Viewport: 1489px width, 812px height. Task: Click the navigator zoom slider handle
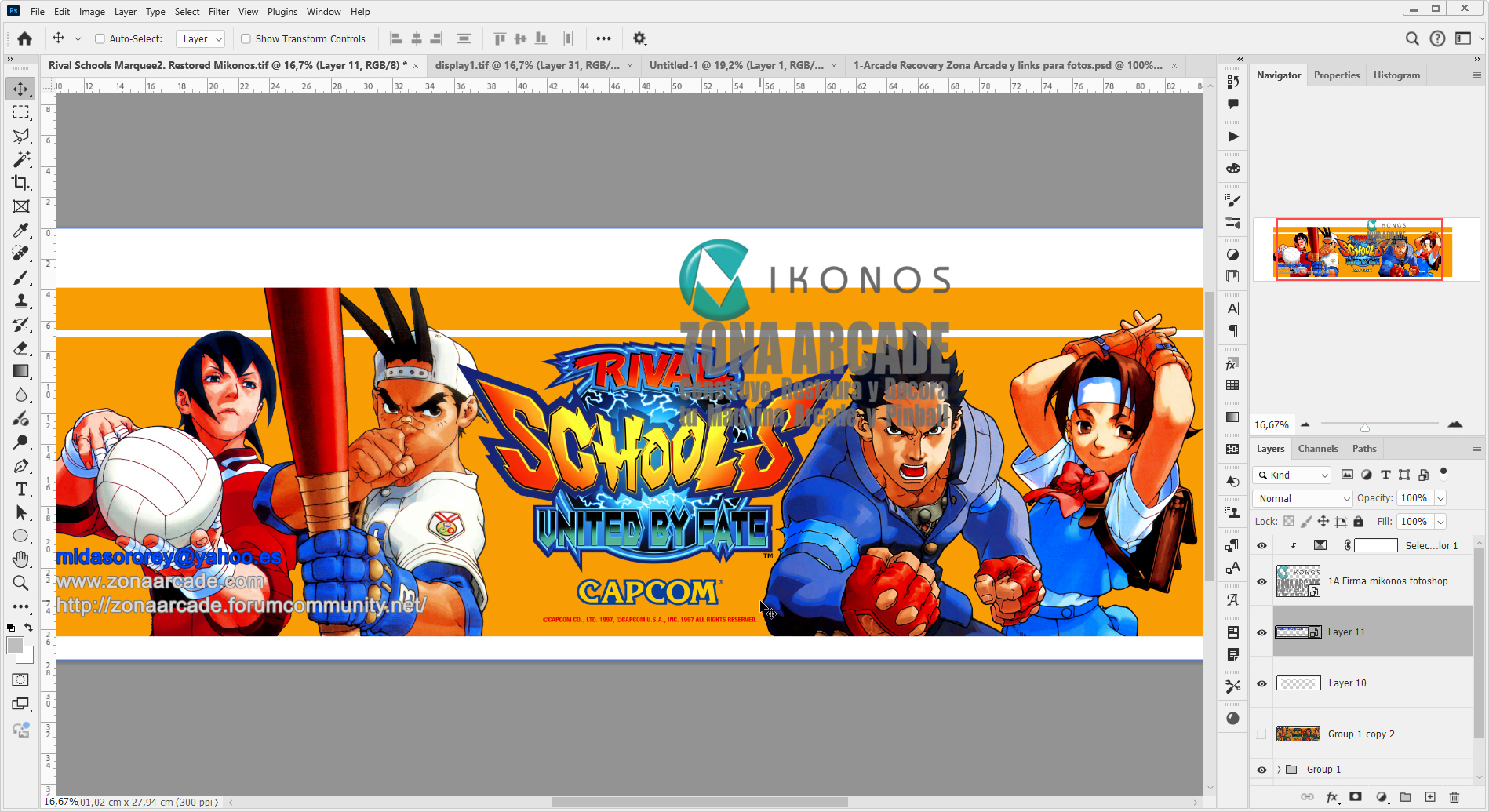[1365, 428]
